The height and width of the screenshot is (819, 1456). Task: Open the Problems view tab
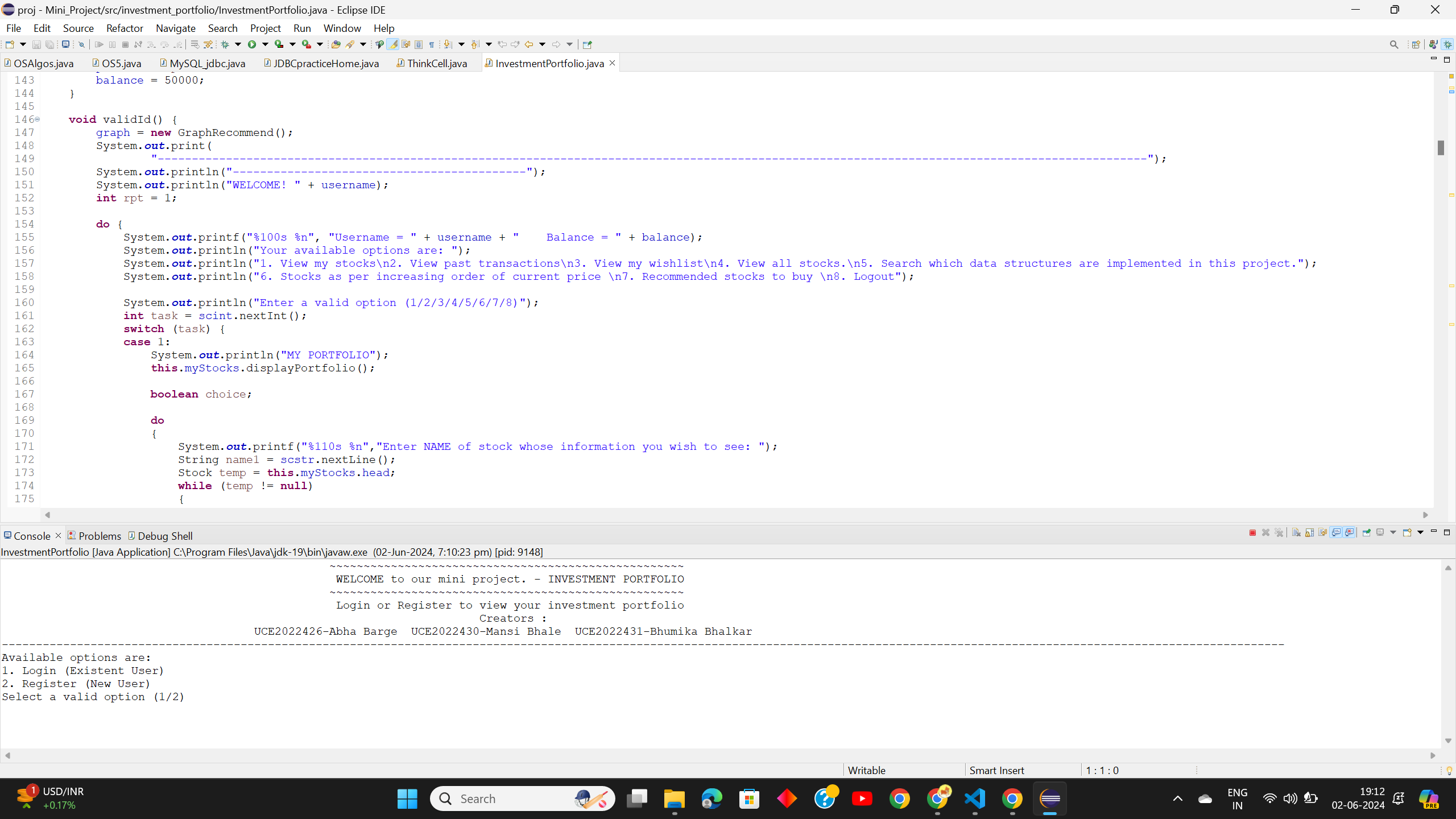point(99,536)
